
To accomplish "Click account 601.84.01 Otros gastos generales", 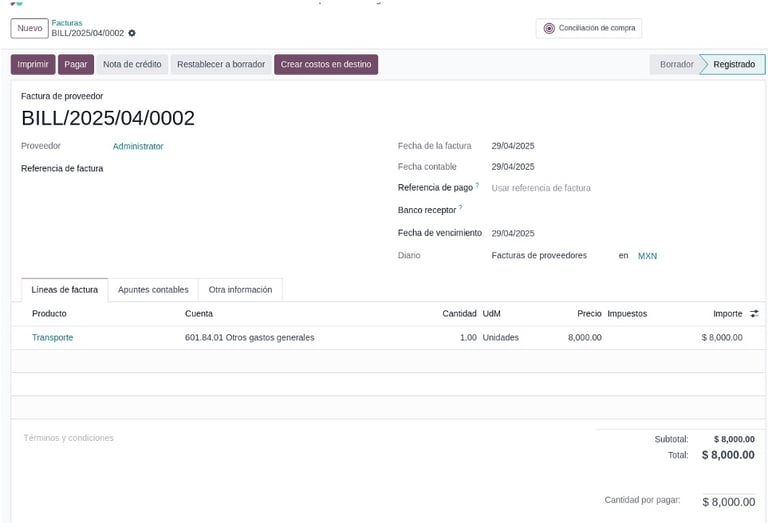I will [x=249, y=338].
